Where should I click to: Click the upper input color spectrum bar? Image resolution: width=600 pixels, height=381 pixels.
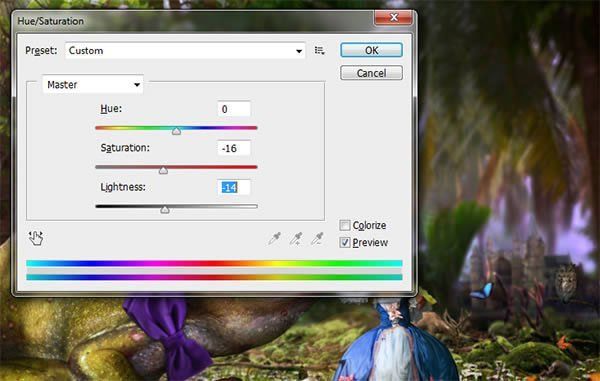[214, 263]
